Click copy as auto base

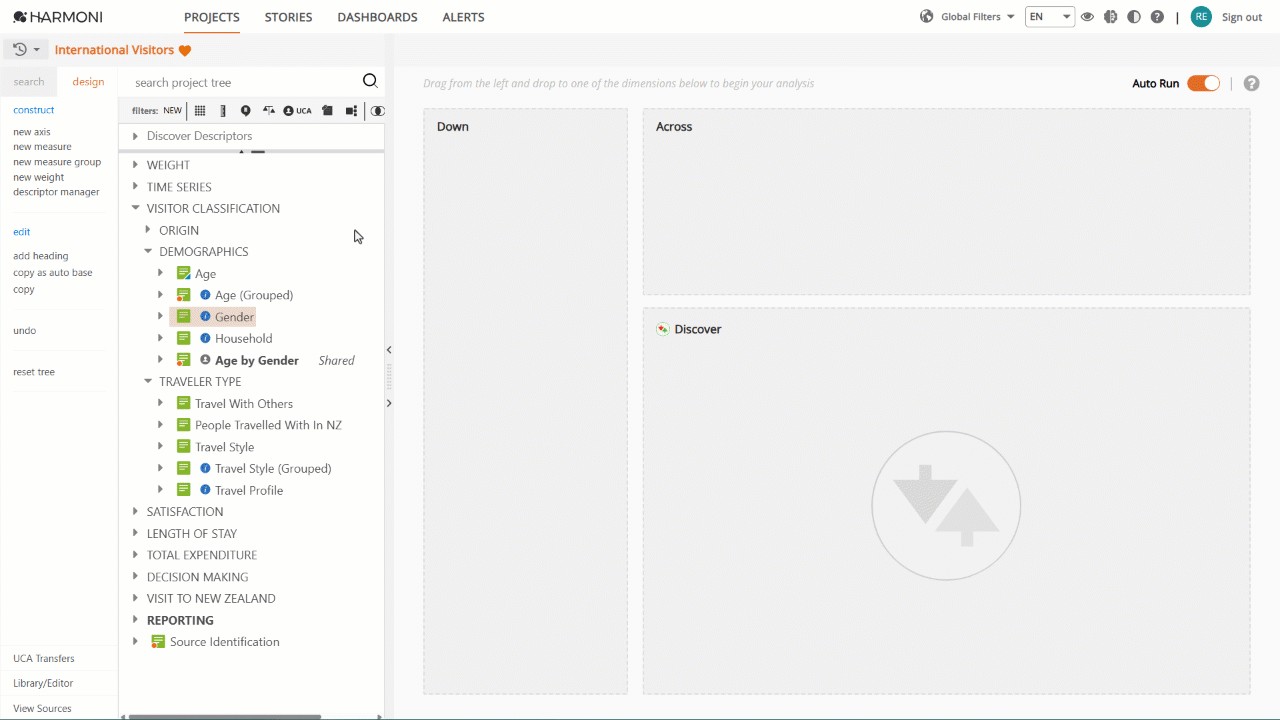[x=53, y=273]
